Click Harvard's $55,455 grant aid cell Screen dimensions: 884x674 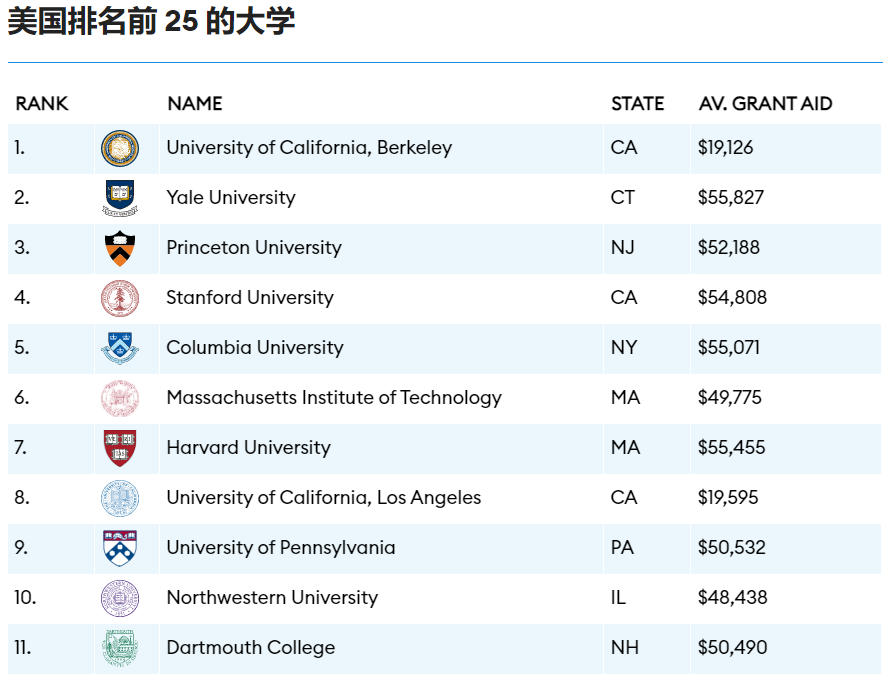coord(731,447)
